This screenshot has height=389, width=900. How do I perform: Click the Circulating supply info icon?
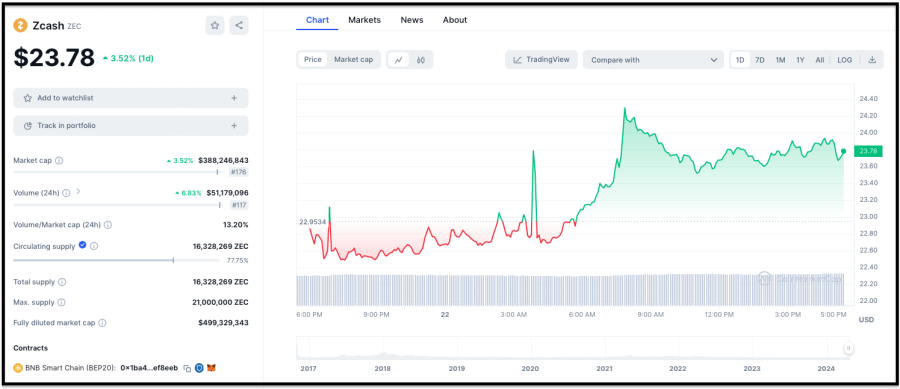click(x=94, y=246)
